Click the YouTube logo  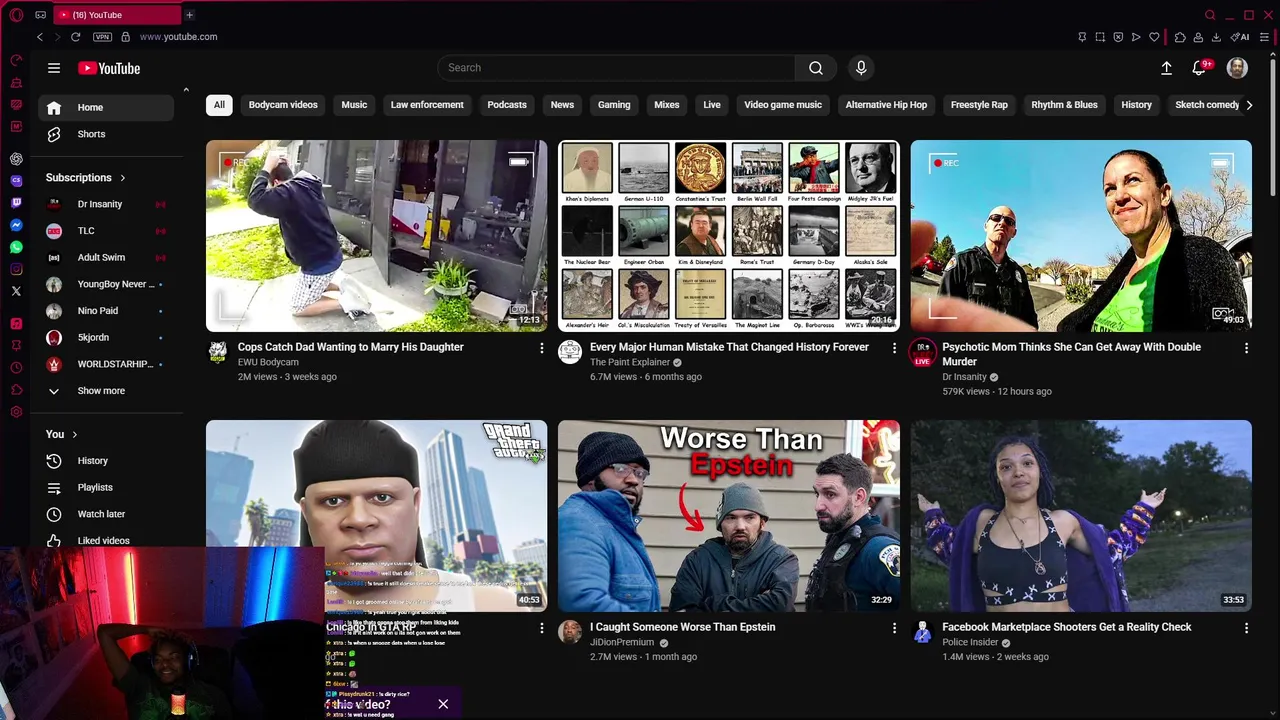click(x=109, y=68)
